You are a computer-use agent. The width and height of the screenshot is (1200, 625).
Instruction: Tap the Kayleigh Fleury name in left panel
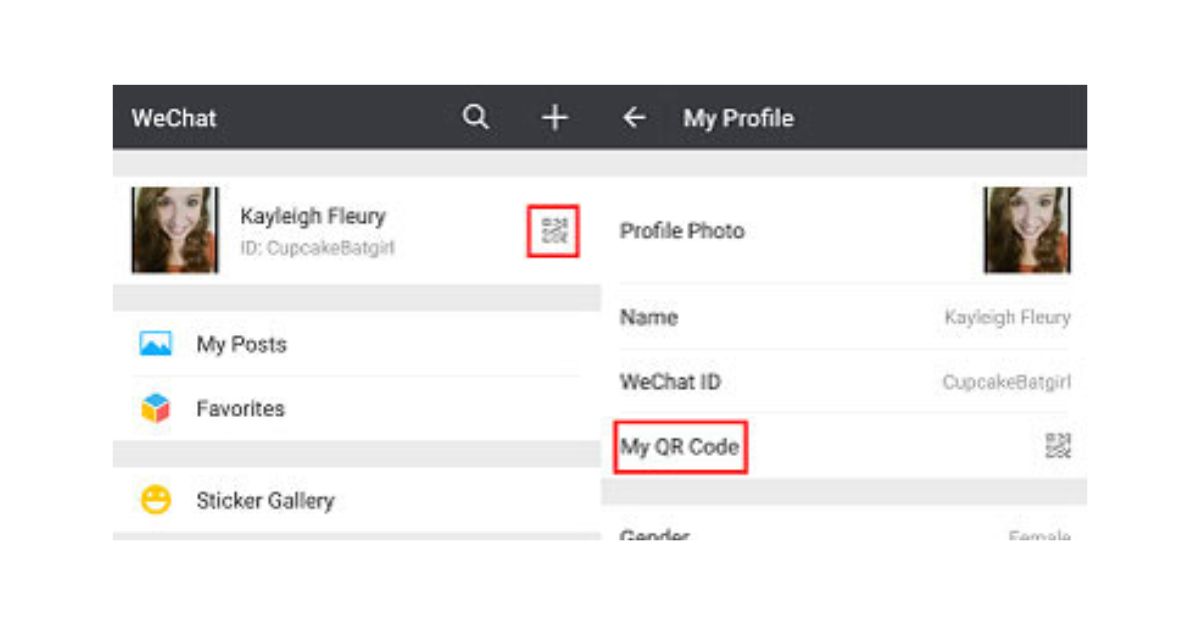point(312,216)
